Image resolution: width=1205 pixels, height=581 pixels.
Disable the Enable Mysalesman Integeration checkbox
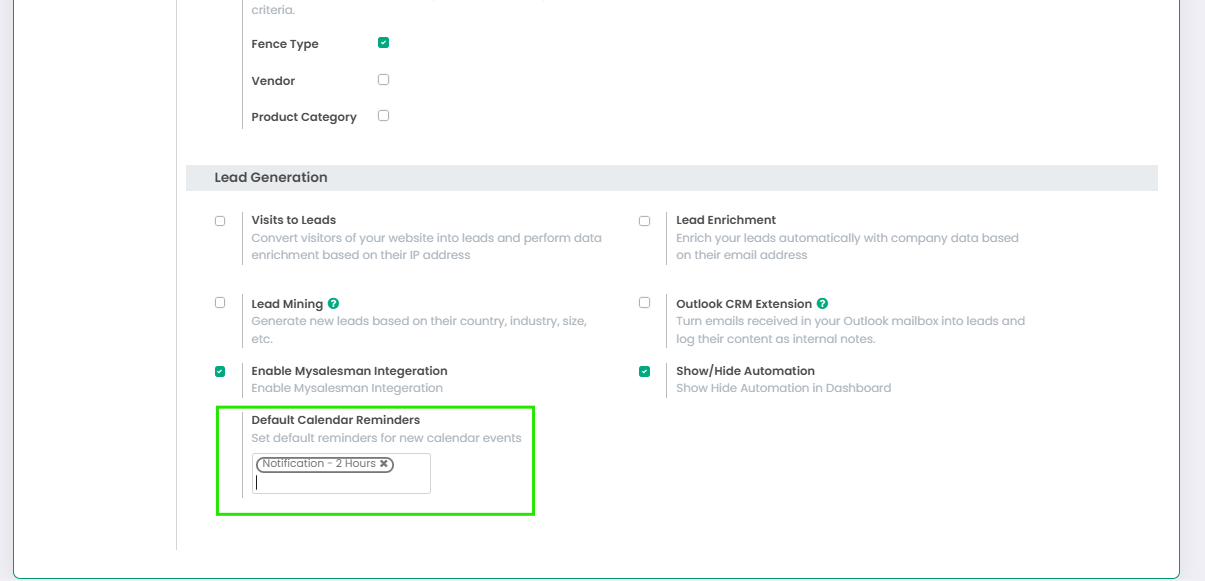click(x=220, y=371)
